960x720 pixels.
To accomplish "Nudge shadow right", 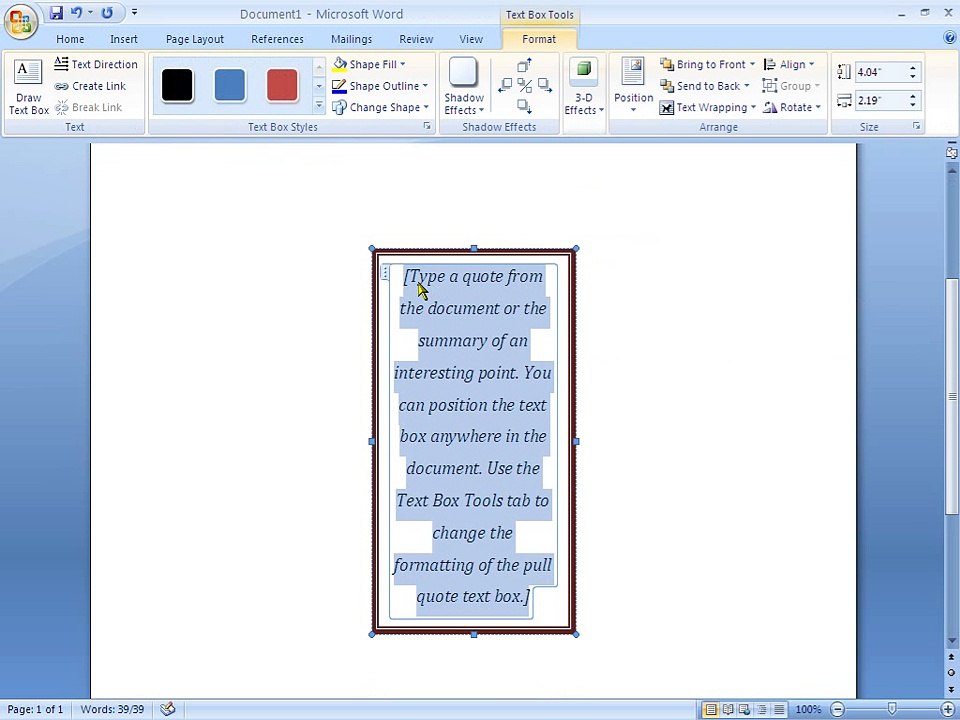I will coord(544,85).
